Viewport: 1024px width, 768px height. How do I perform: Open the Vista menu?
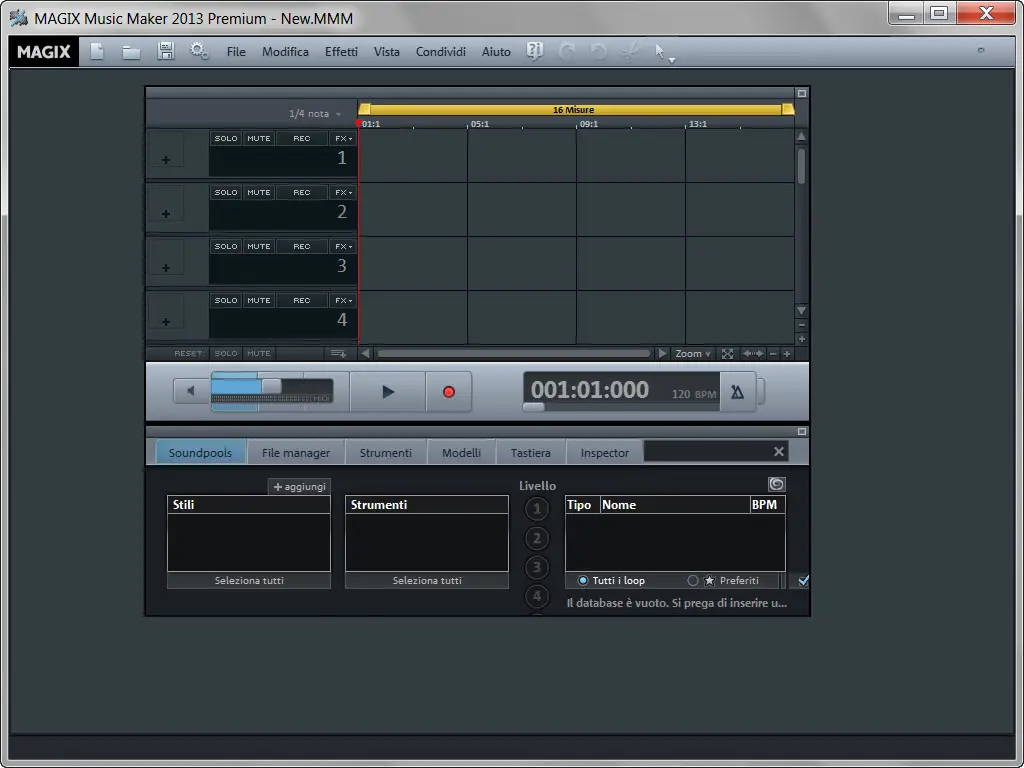coord(387,52)
